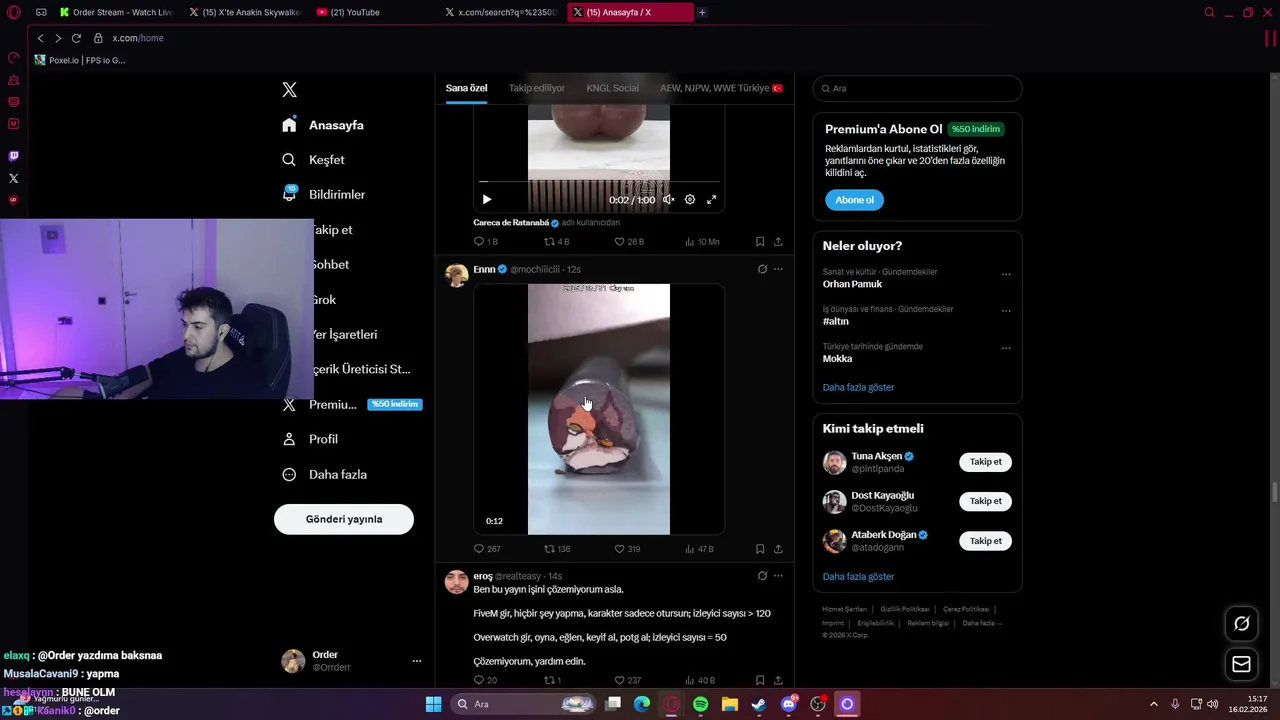The height and width of the screenshot is (720, 1280).
Task: Switch to AEW, NJPW, WWE Türkiye tab
Action: tap(721, 88)
